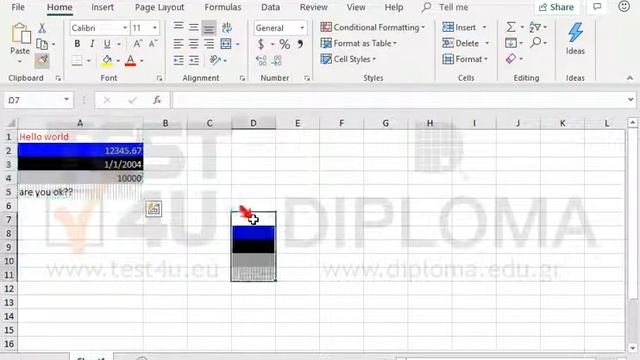
Task: Decrease font size with smaller A
Action: [x=153, y=44]
